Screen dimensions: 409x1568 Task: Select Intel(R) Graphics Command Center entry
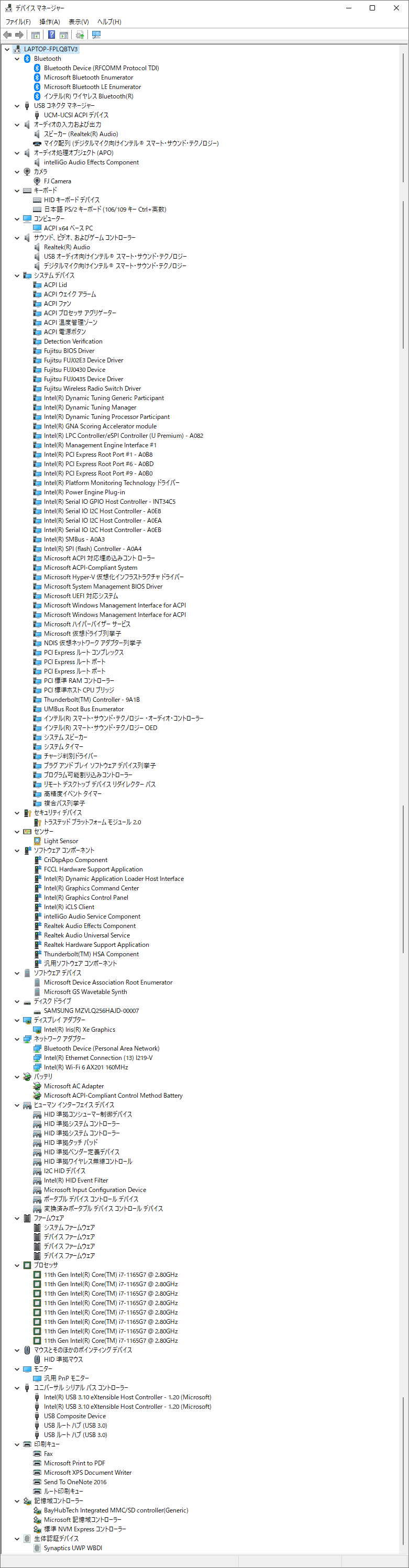91,888
